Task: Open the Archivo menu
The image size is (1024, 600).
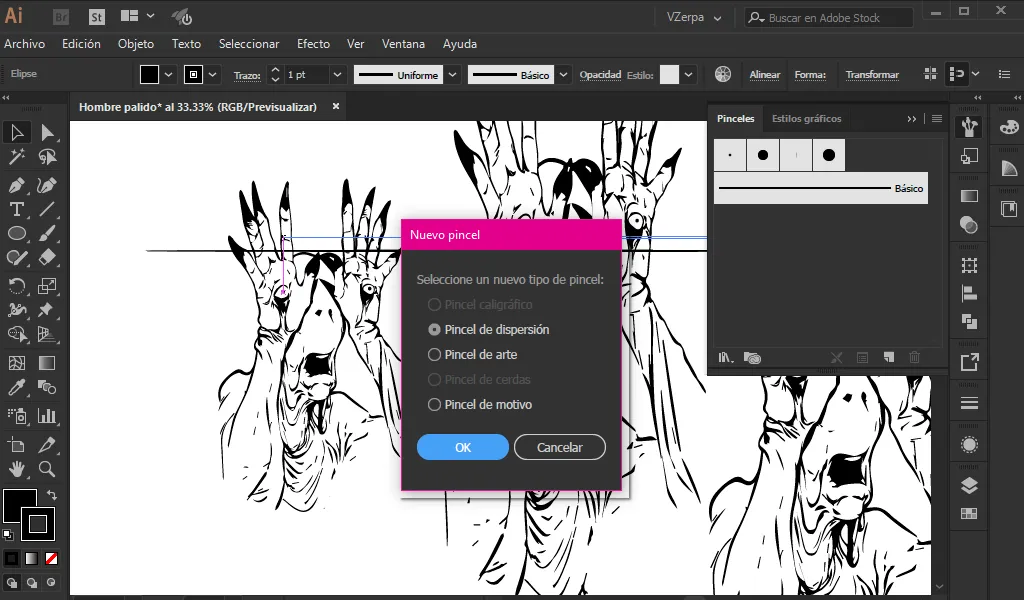Action: [25, 44]
